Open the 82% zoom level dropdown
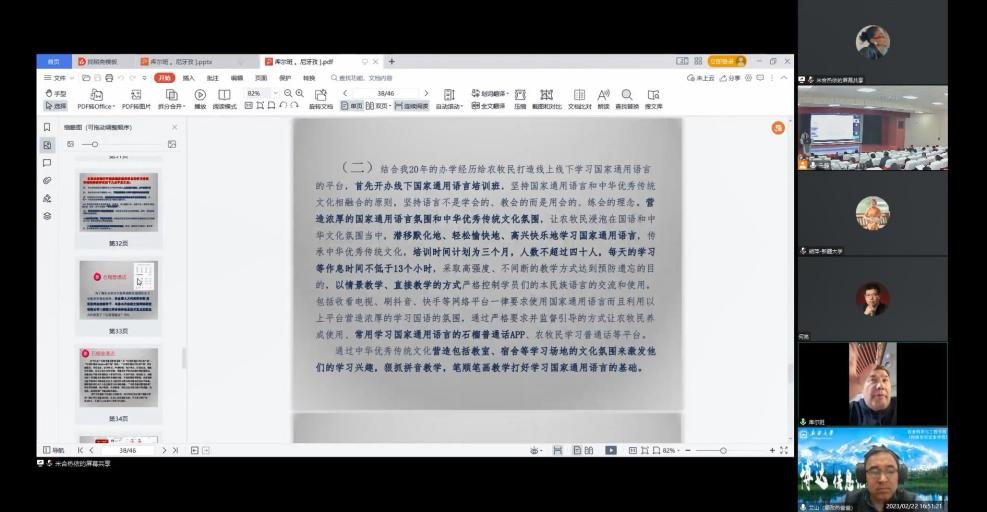The width and height of the screenshot is (987, 512). pyautogui.click(x=276, y=93)
